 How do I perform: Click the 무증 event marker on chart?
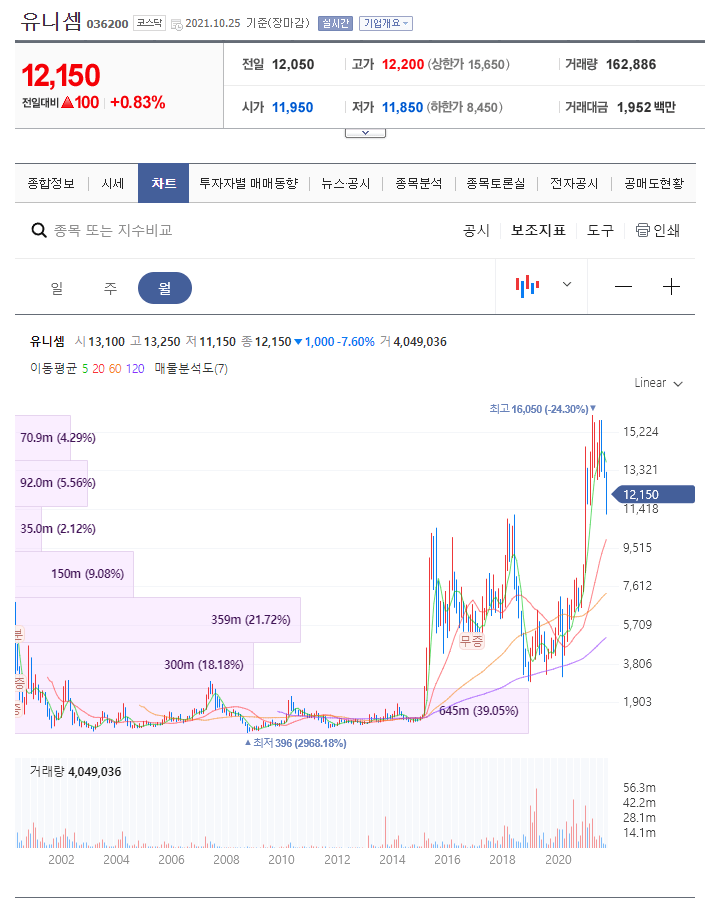(471, 640)
